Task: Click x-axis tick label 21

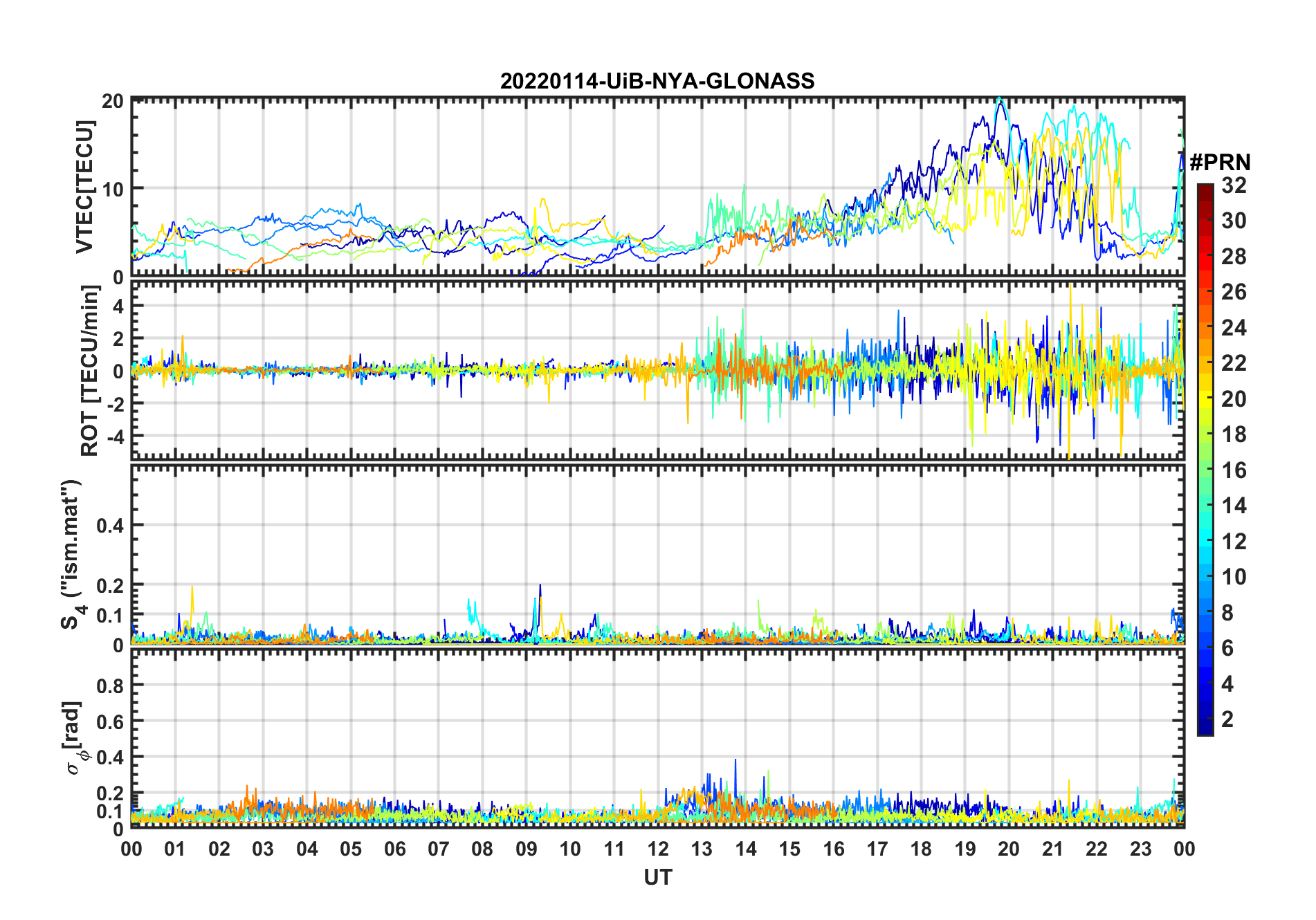Action: click(1052, 849)
